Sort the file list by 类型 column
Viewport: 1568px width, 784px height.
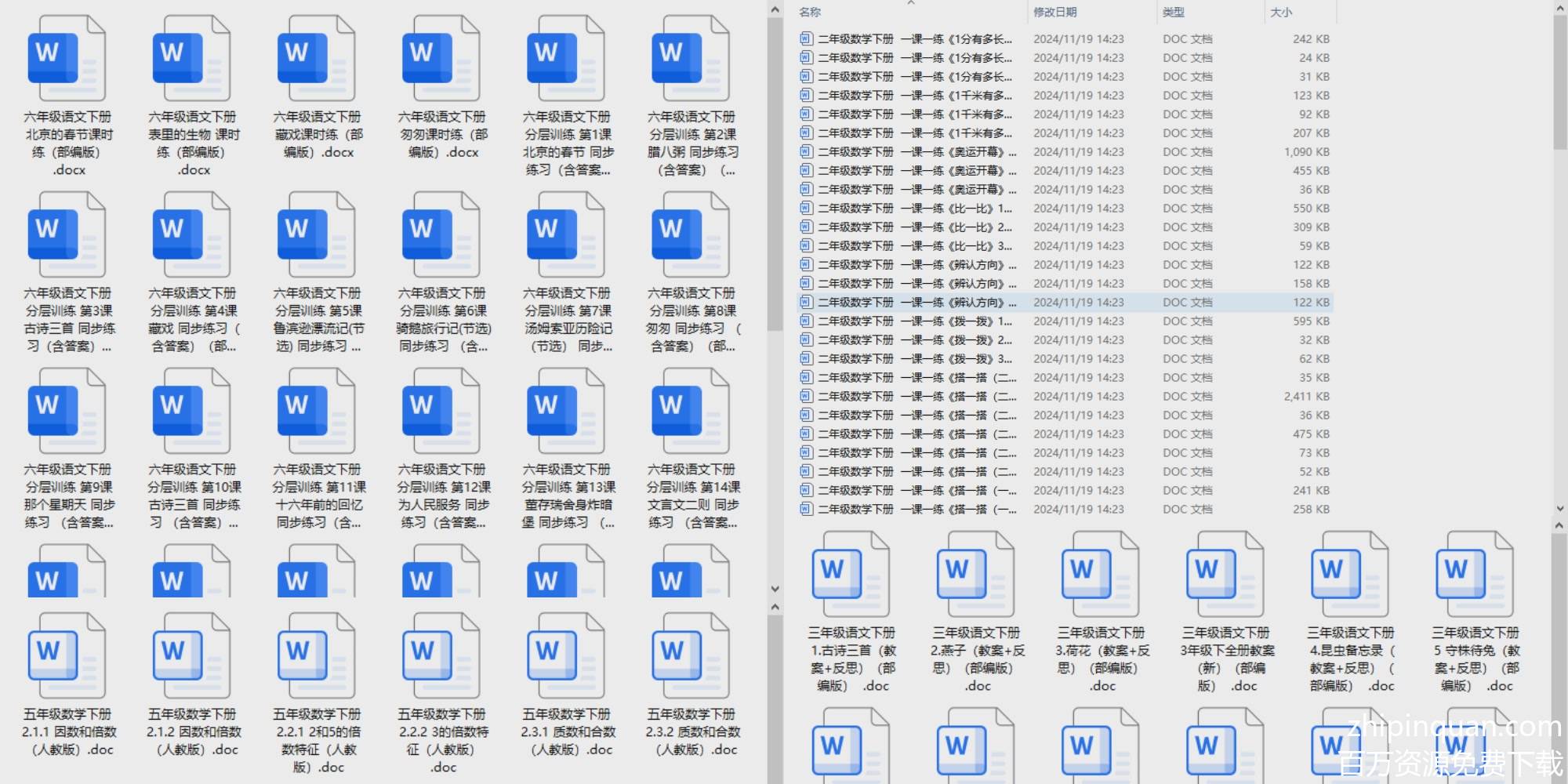[x=1174, y=12]
